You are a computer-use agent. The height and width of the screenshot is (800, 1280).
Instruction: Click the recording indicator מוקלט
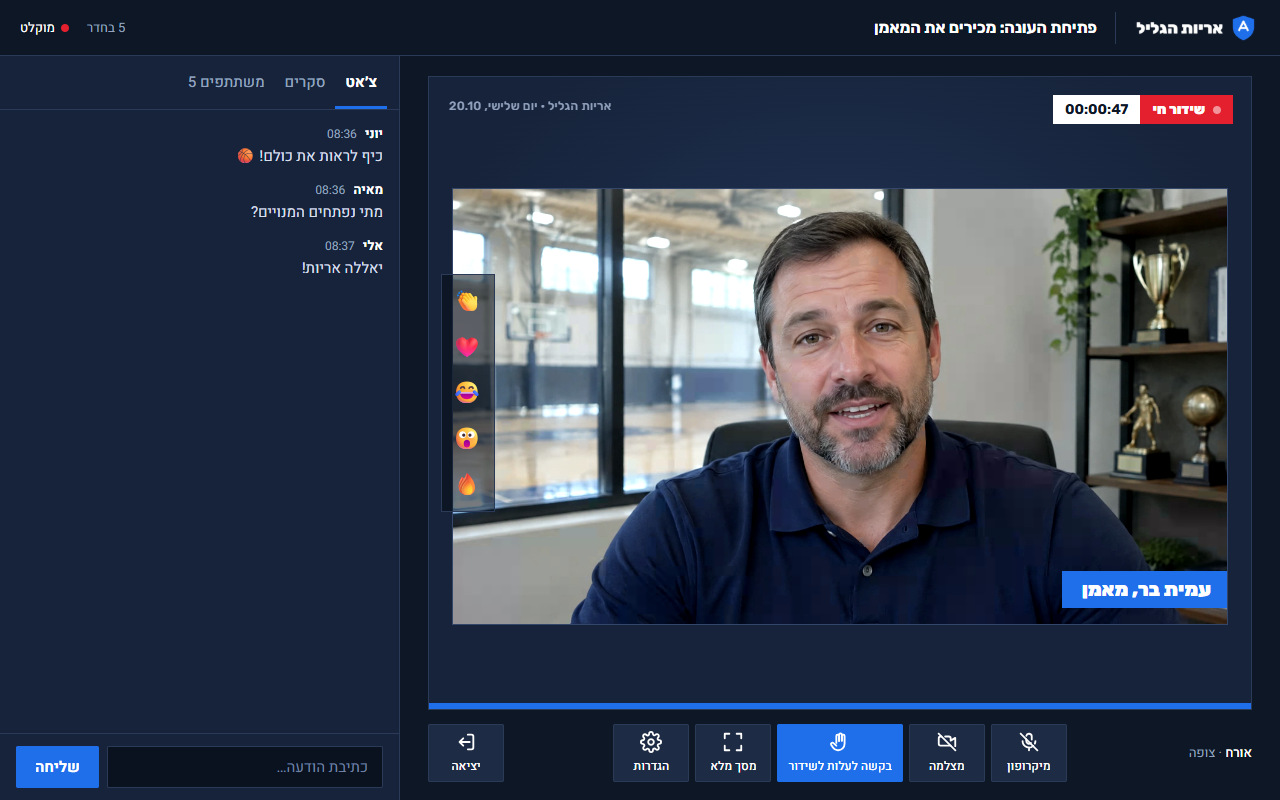45,28
